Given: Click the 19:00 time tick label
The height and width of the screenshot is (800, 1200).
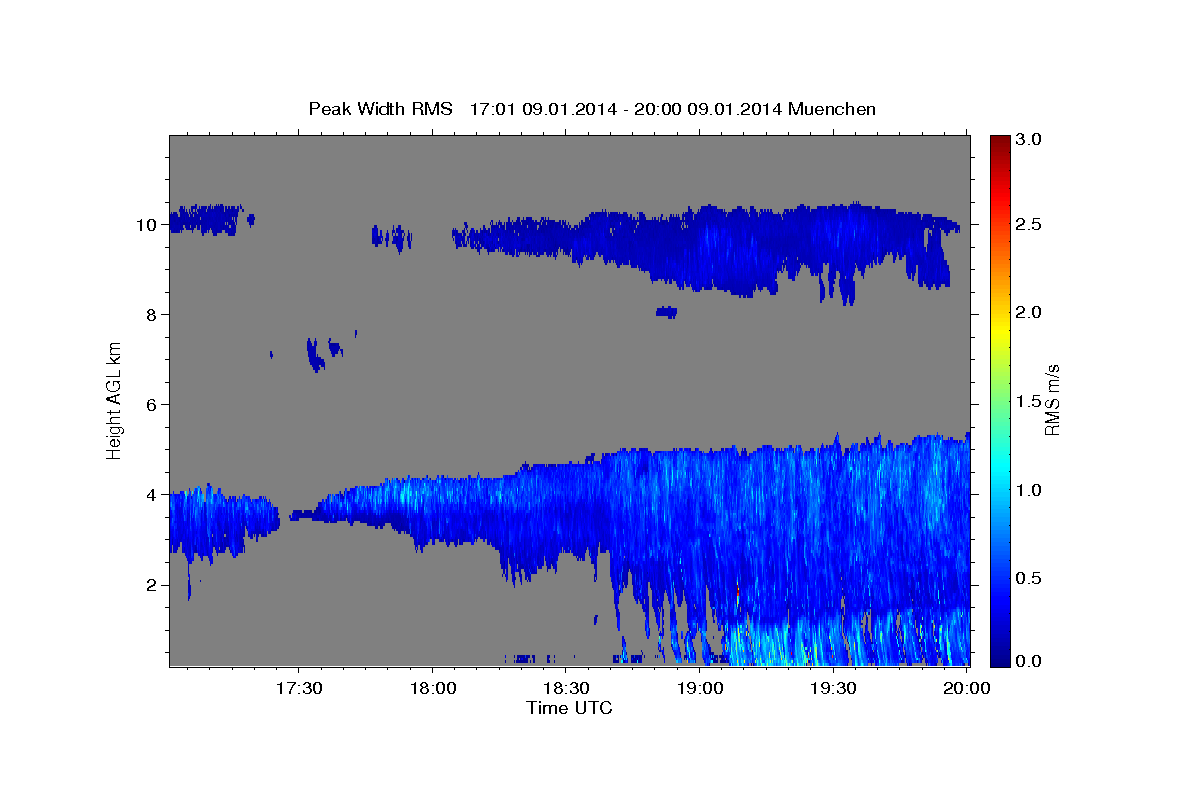Looking at the screenshot, I should point(699,688).
